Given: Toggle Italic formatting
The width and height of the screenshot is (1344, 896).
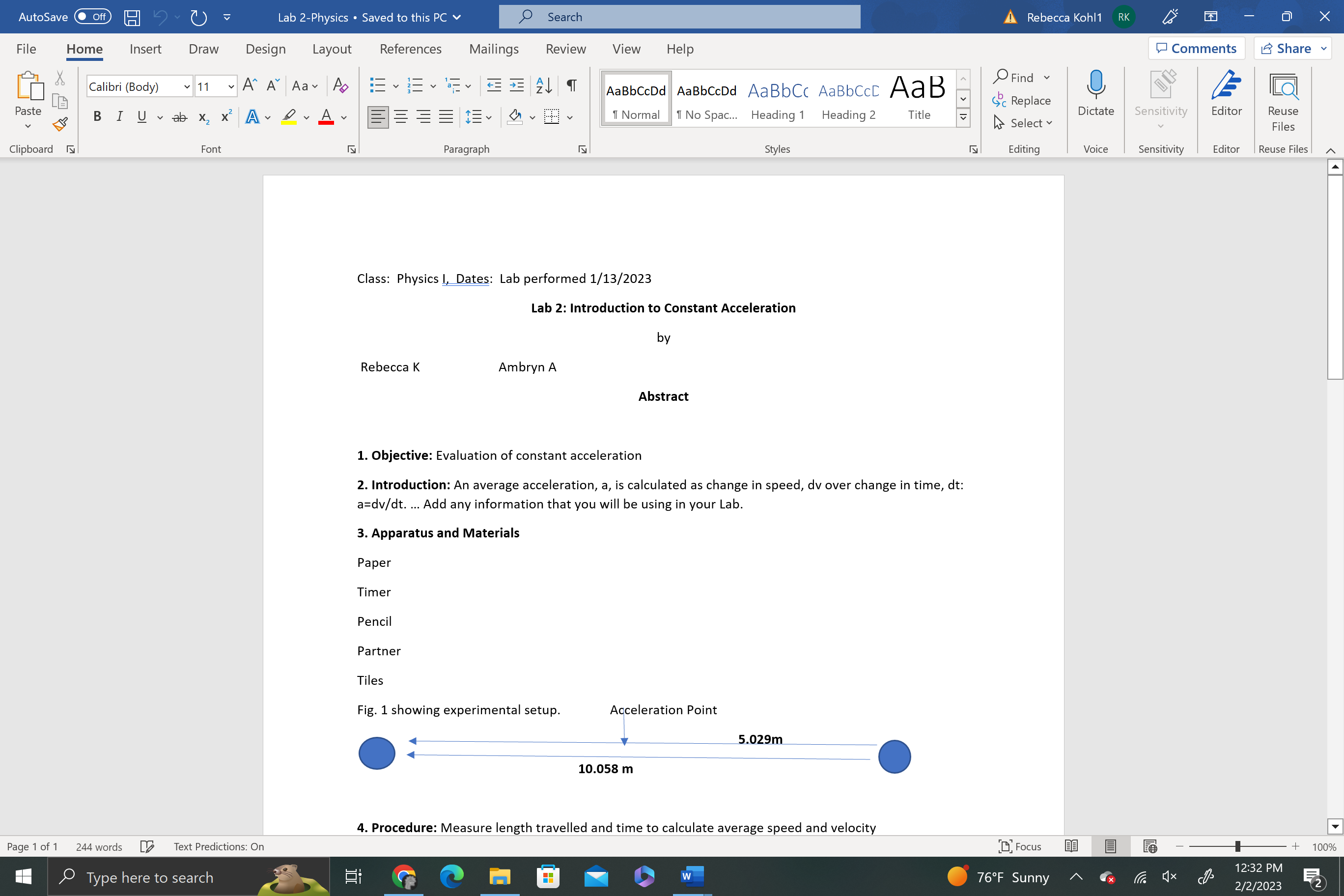Looking at the screenshot, I should point(119,117).
